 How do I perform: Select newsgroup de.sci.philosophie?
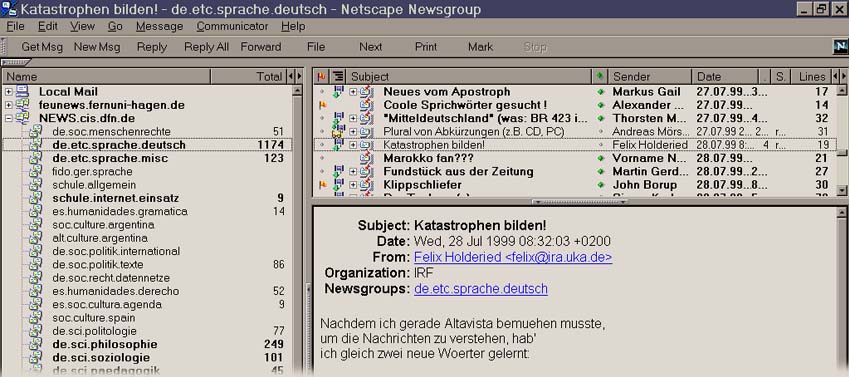pyautogui.click(x=105, y=344)
